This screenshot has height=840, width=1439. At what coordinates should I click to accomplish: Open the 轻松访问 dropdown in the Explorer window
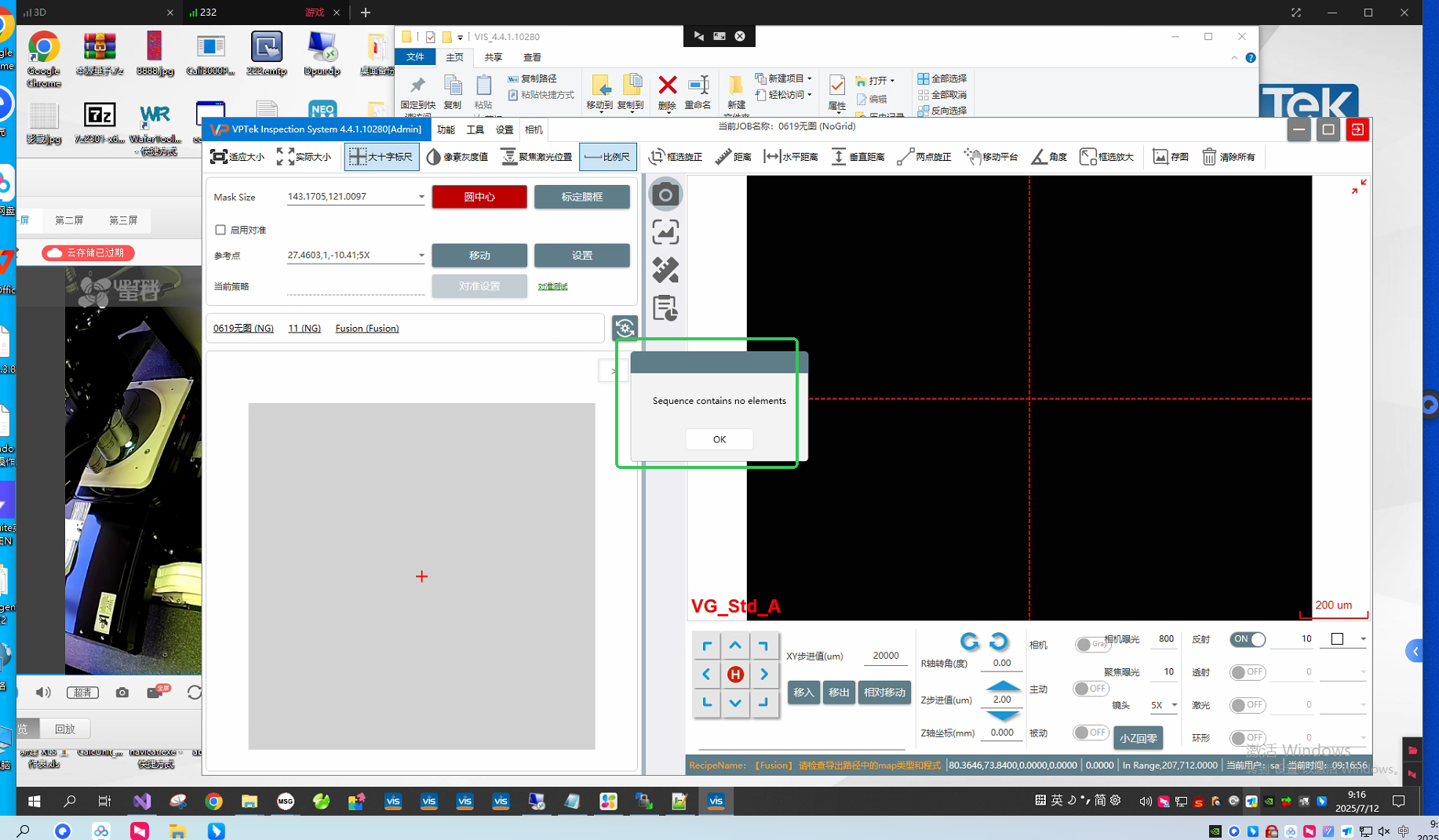point(783,95)
